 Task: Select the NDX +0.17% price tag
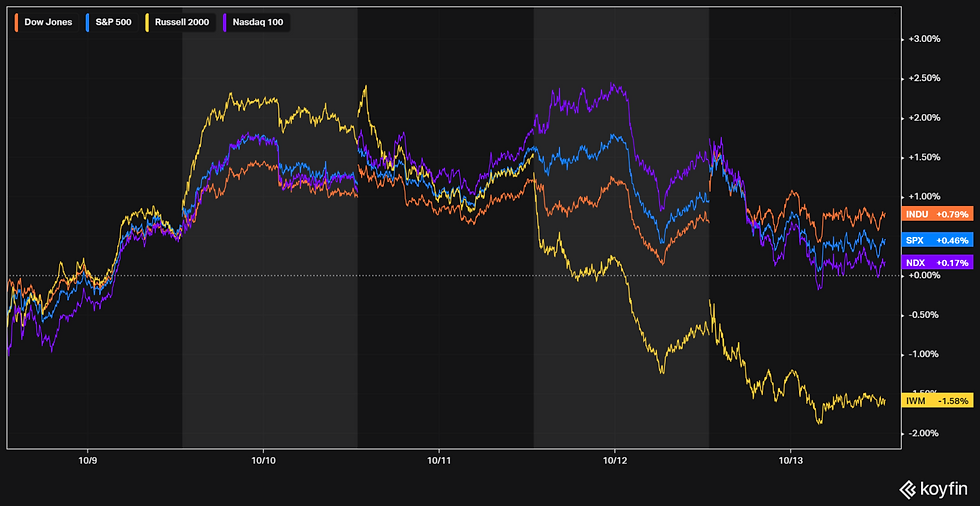click(938, 262)
